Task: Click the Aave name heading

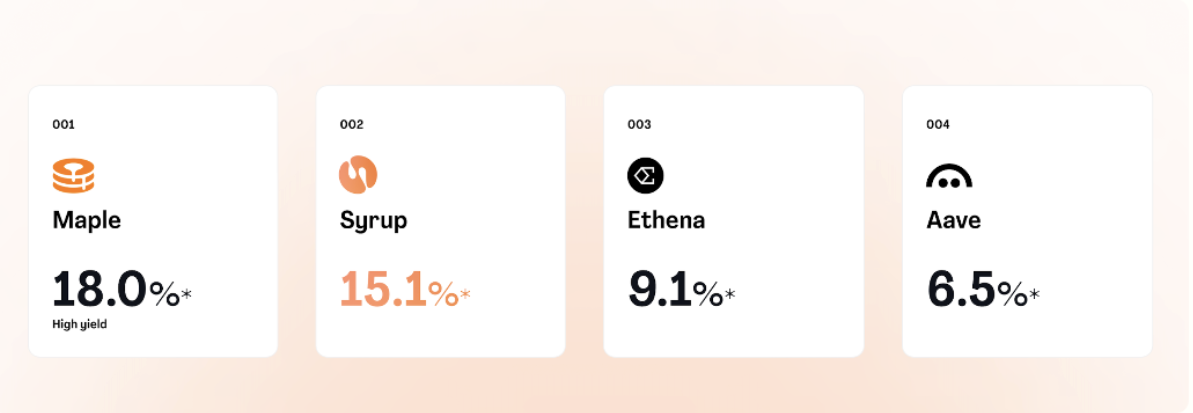Action: [953, 220]
